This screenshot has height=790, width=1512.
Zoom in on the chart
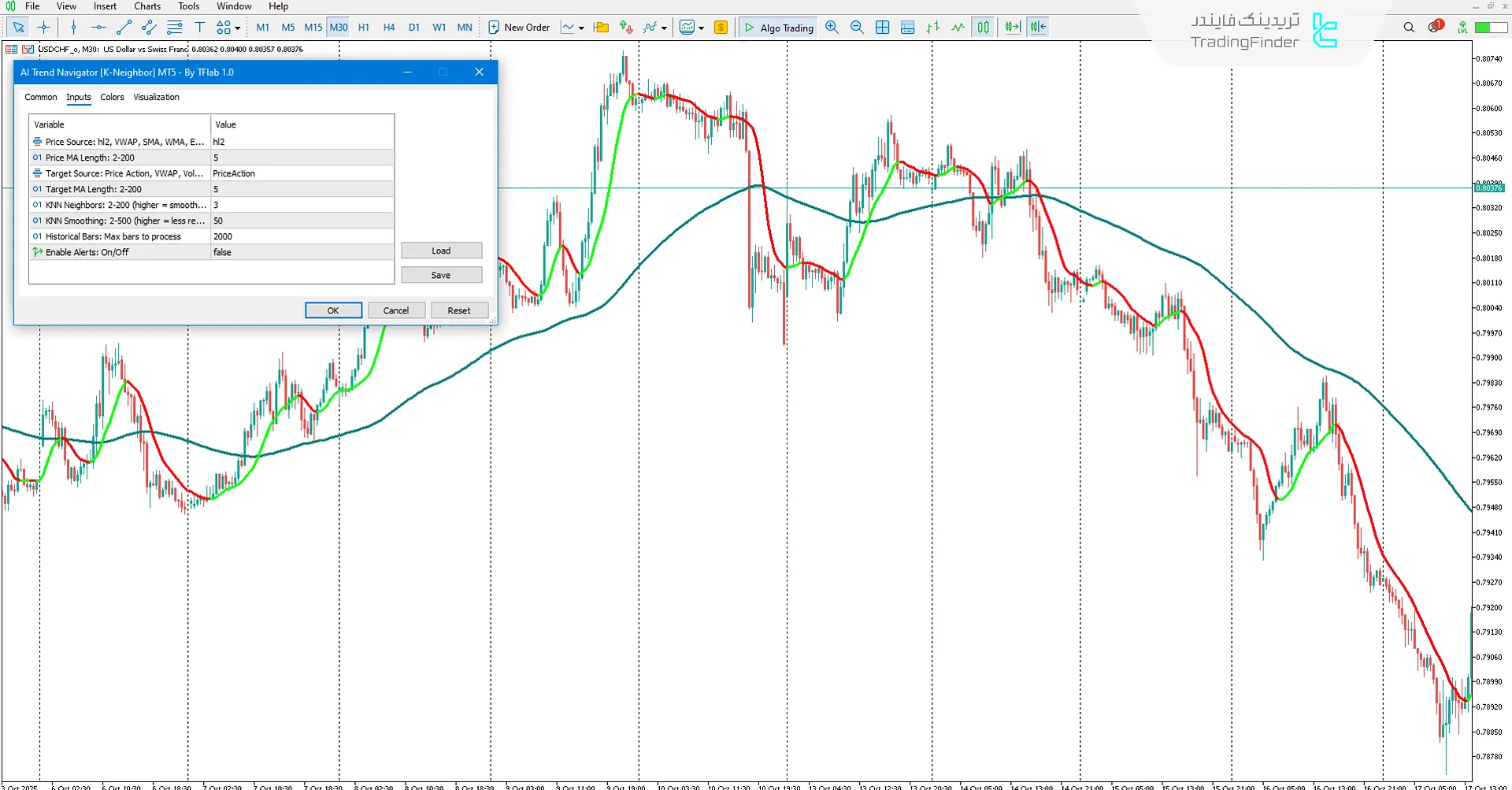point(832,28)
